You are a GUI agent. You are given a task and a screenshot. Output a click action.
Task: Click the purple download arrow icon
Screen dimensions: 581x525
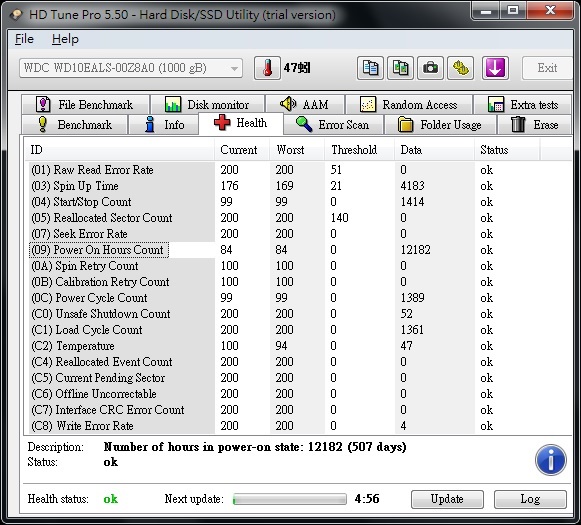(x=495, y=68)
